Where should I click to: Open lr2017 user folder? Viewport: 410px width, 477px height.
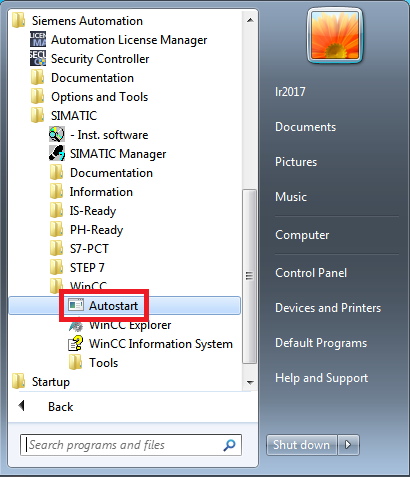(290, 92)
